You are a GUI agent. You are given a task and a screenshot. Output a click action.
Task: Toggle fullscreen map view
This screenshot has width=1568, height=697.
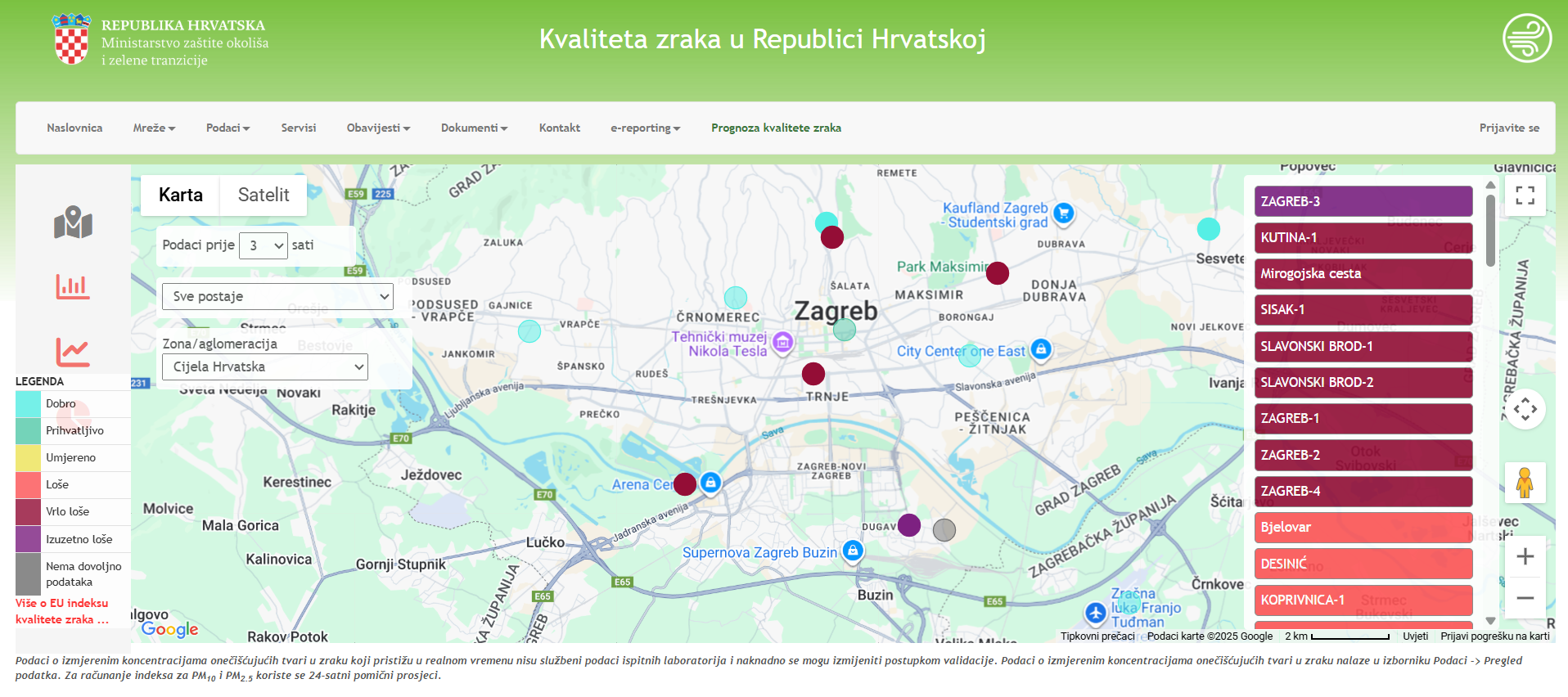click(1525, 196)
